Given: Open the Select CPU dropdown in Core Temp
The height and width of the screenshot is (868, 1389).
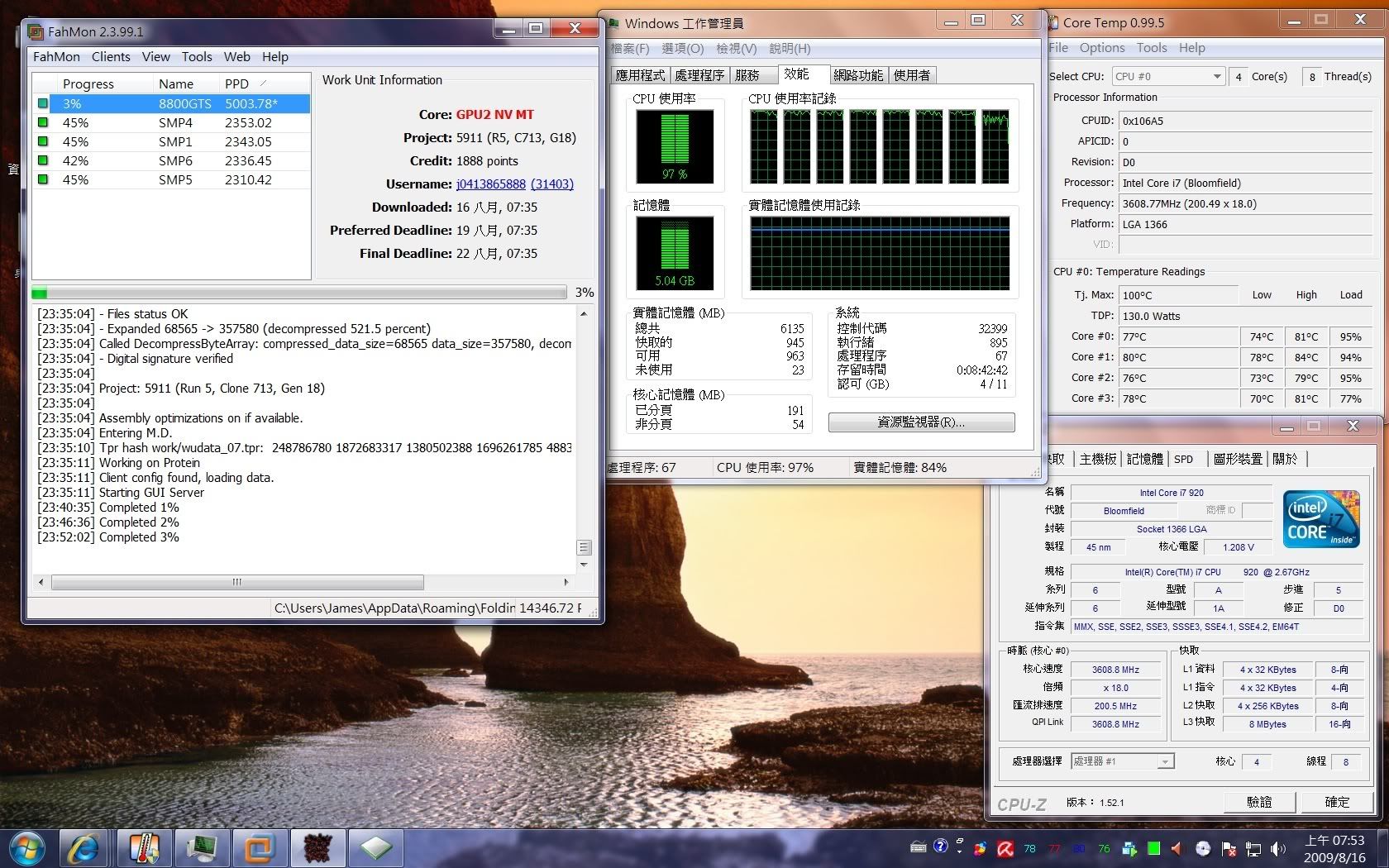Looking at the screenshot, I should coord(1167,76).
